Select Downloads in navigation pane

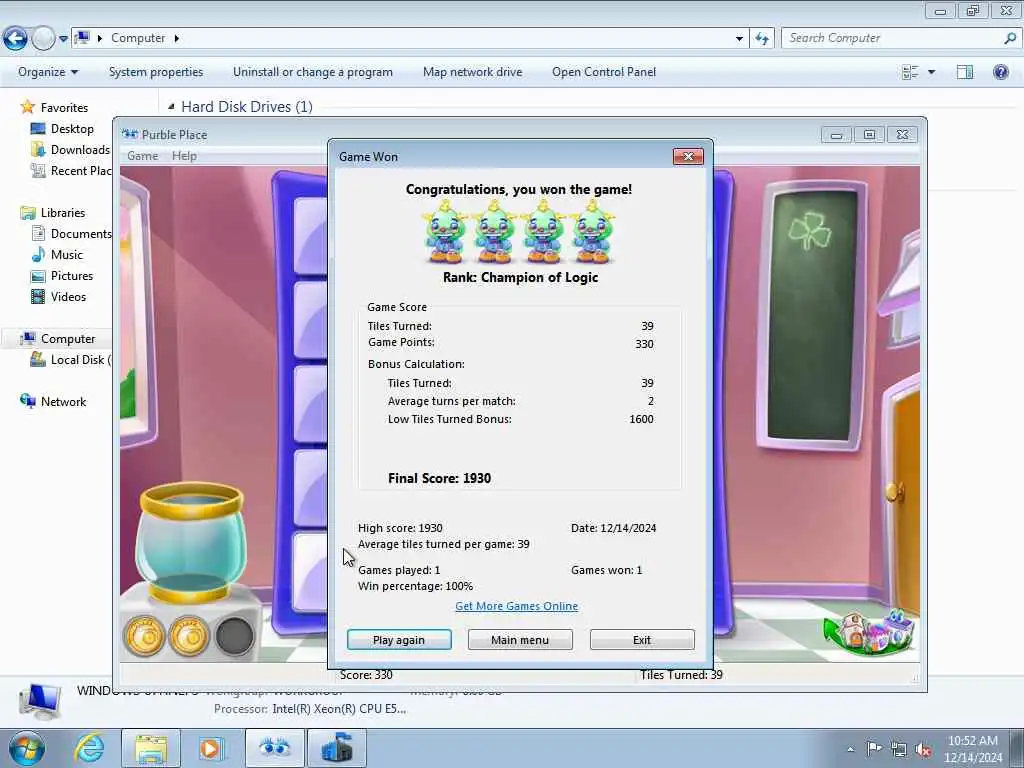click(80, 150)
